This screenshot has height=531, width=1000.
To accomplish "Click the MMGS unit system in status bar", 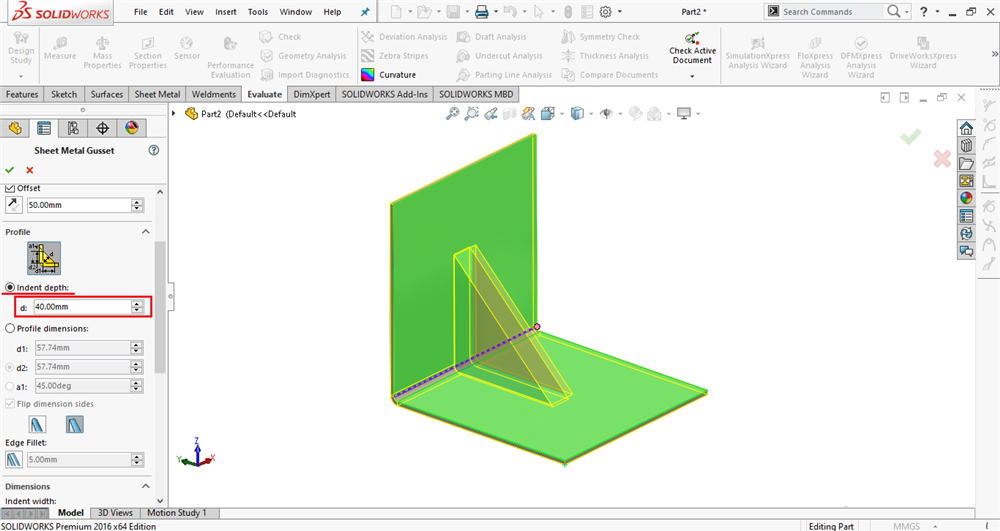I will 906,526.
